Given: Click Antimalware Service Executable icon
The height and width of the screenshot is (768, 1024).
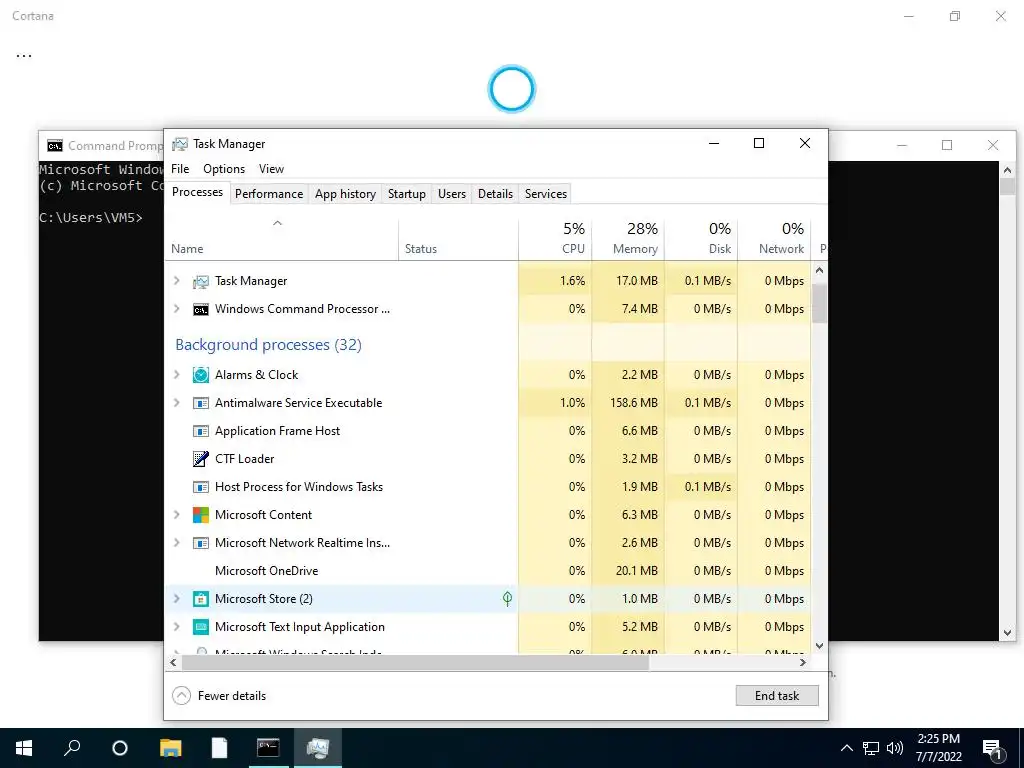Looking at the screenshot, I should point(200,403).
